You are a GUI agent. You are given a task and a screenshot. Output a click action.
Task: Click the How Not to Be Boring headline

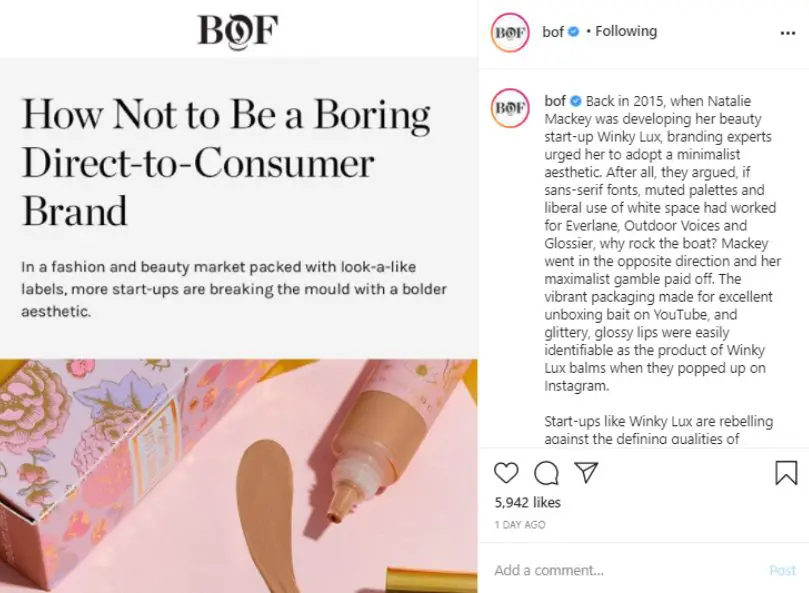225,162
